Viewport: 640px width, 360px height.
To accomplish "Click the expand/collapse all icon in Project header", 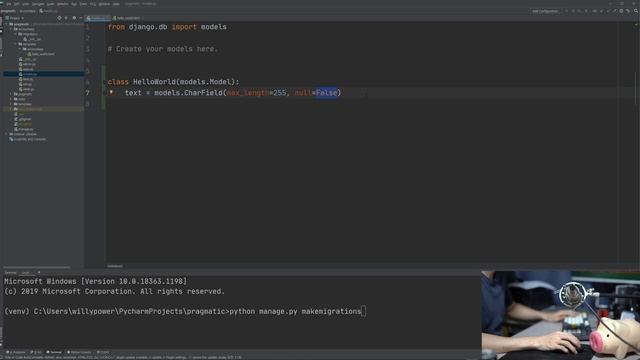I will (66, 18).
